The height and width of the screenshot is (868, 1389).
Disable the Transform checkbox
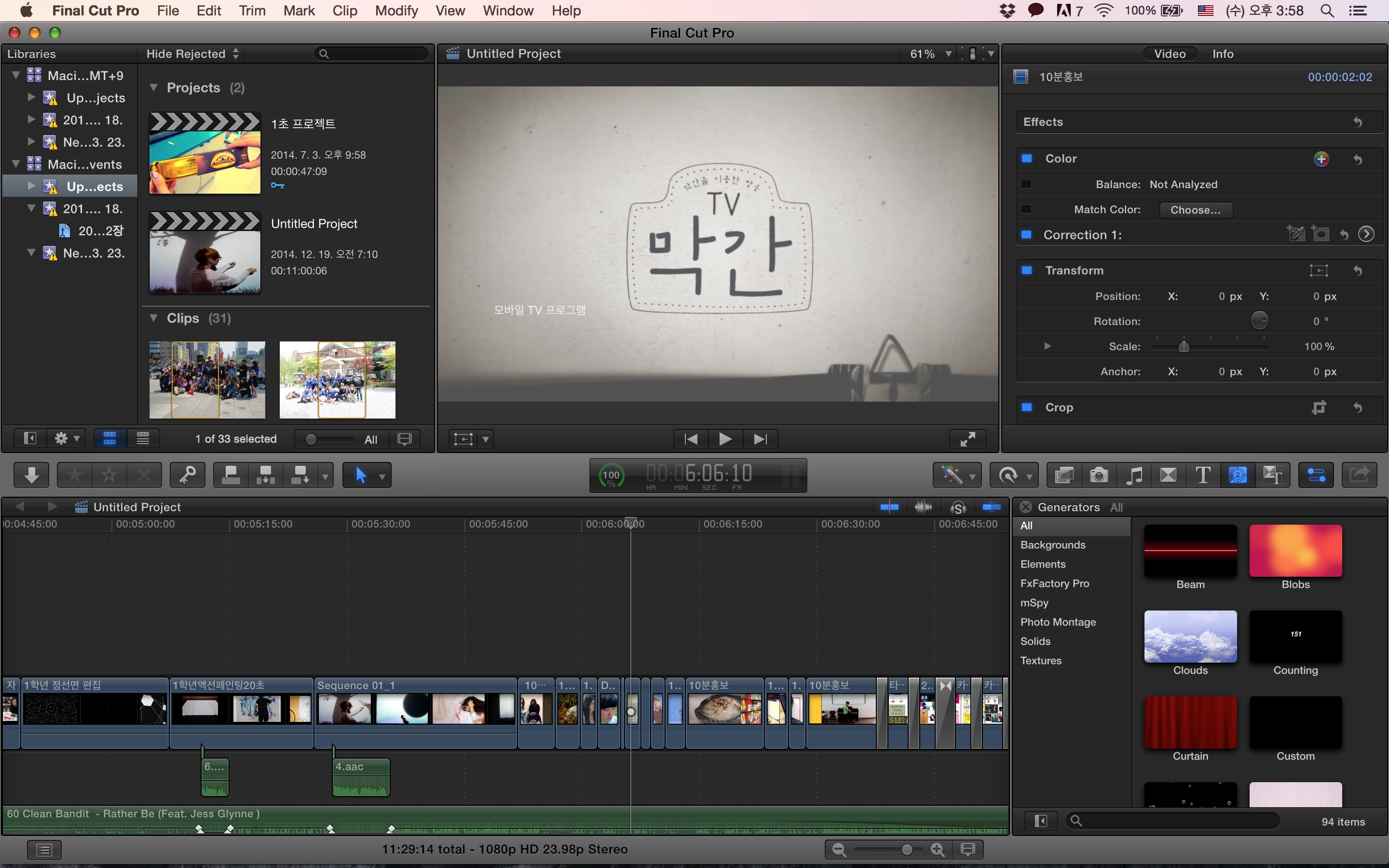point(1027,271)
